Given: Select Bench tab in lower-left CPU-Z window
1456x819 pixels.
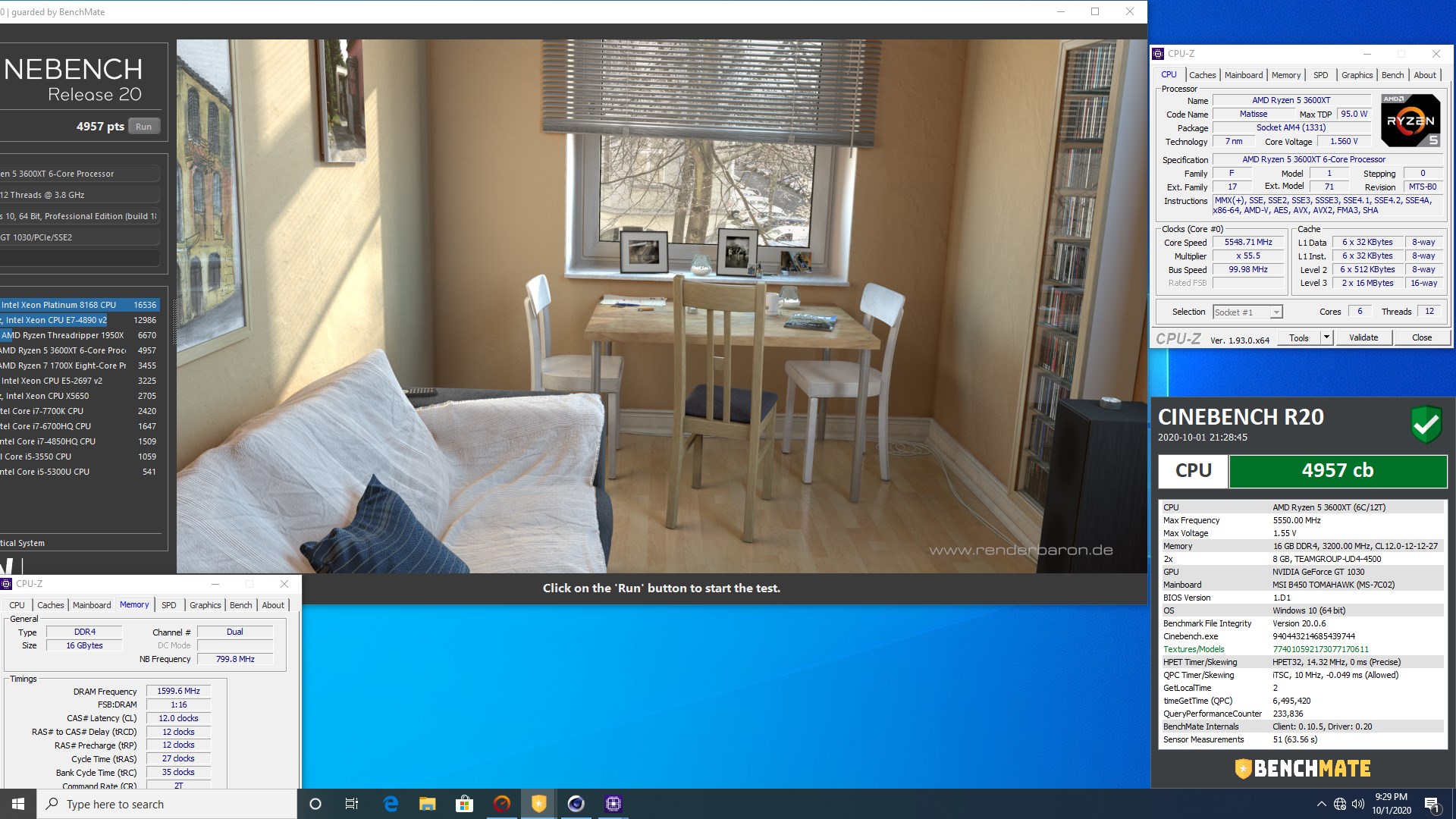Looking at the screenshot, I should pos(240,605).
